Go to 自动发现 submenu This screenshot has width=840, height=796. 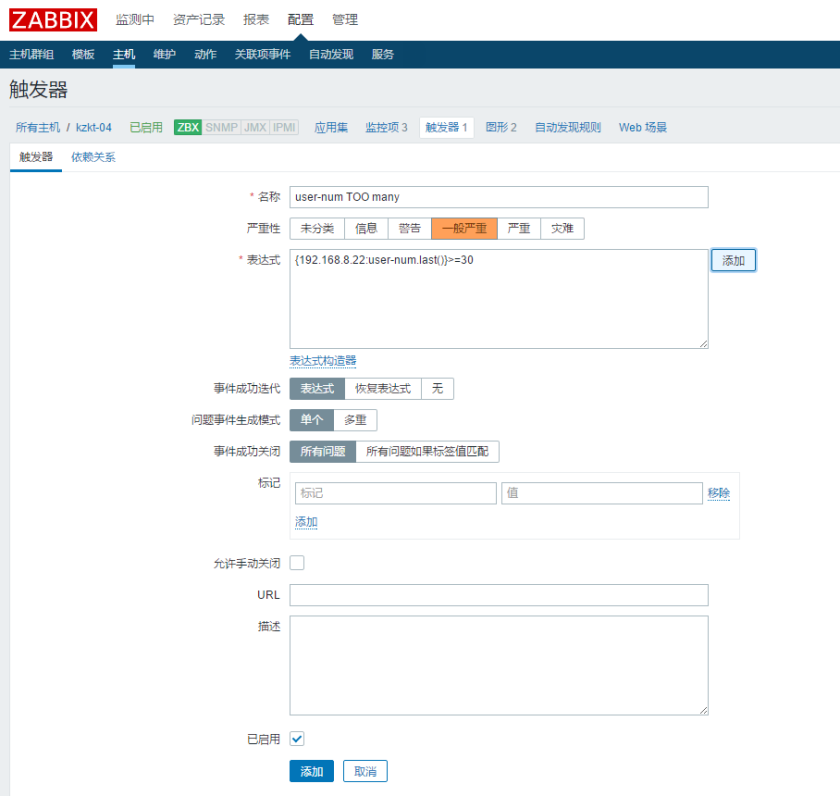tap(331, 54)
